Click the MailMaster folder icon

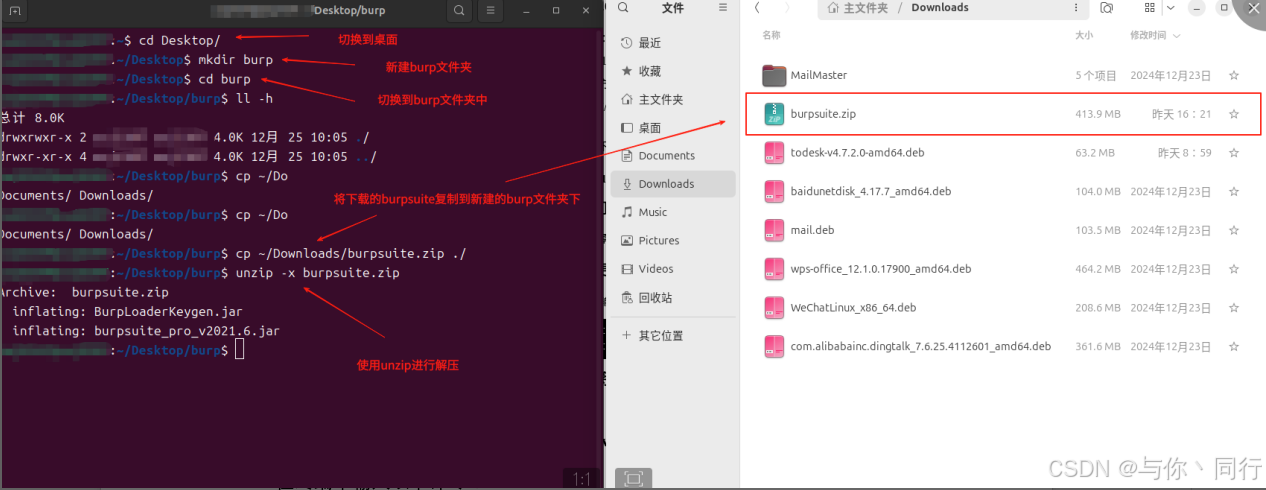click(774, 75)
